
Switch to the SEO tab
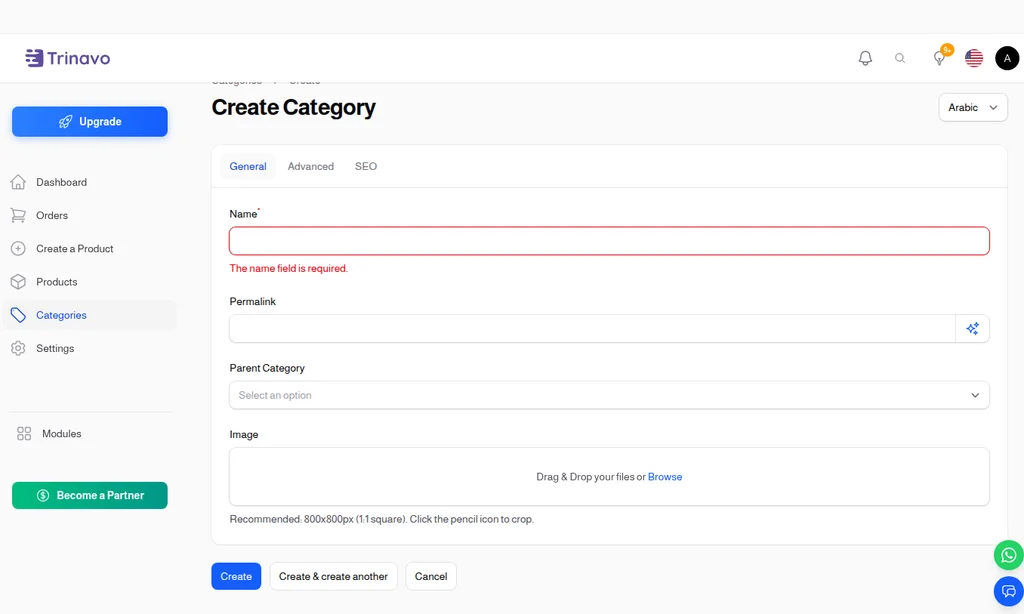click(x=366, y=167)
